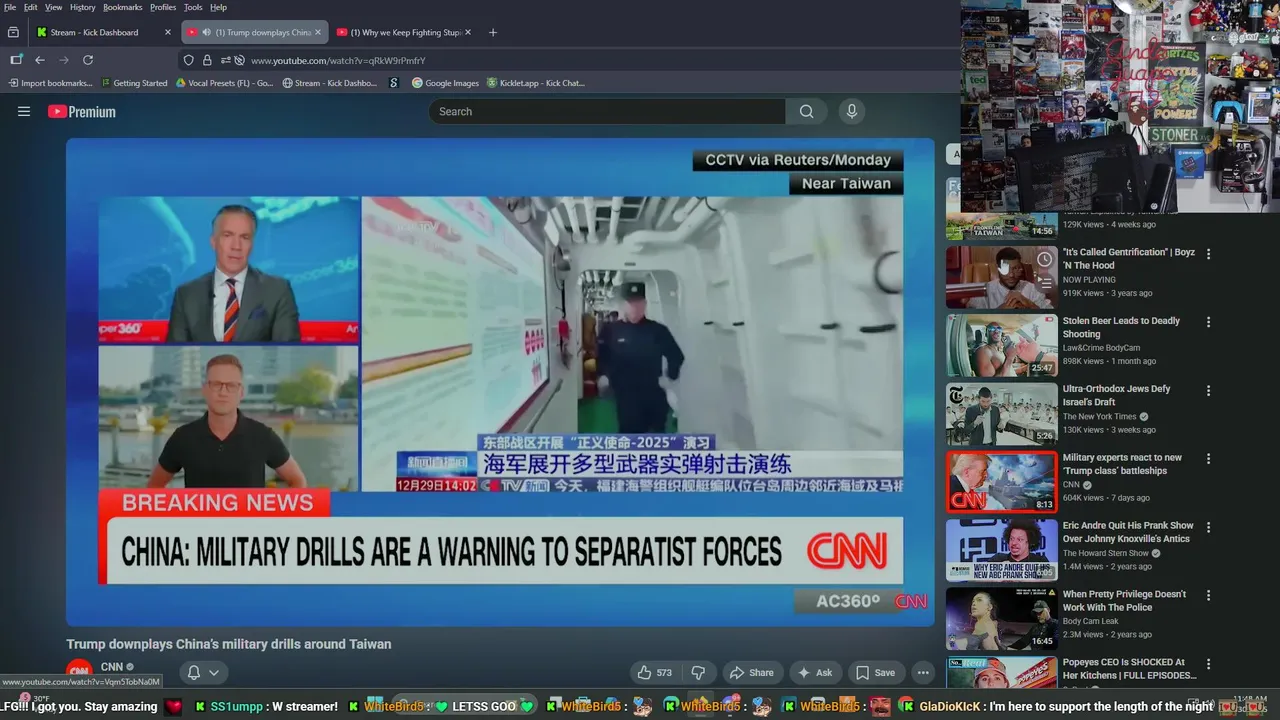Open options for Pretty Privilege video
The image size is (1280, 720).
pyautogui.click(x=1208, y=595)
